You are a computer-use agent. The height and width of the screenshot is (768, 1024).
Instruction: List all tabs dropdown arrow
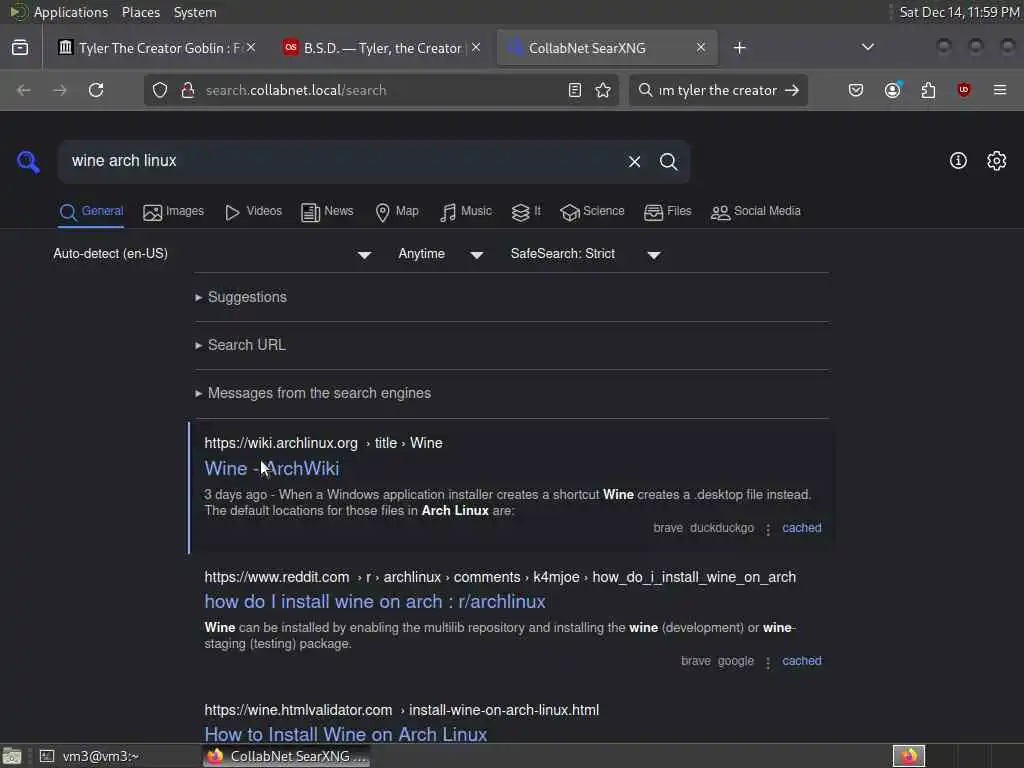868,47
